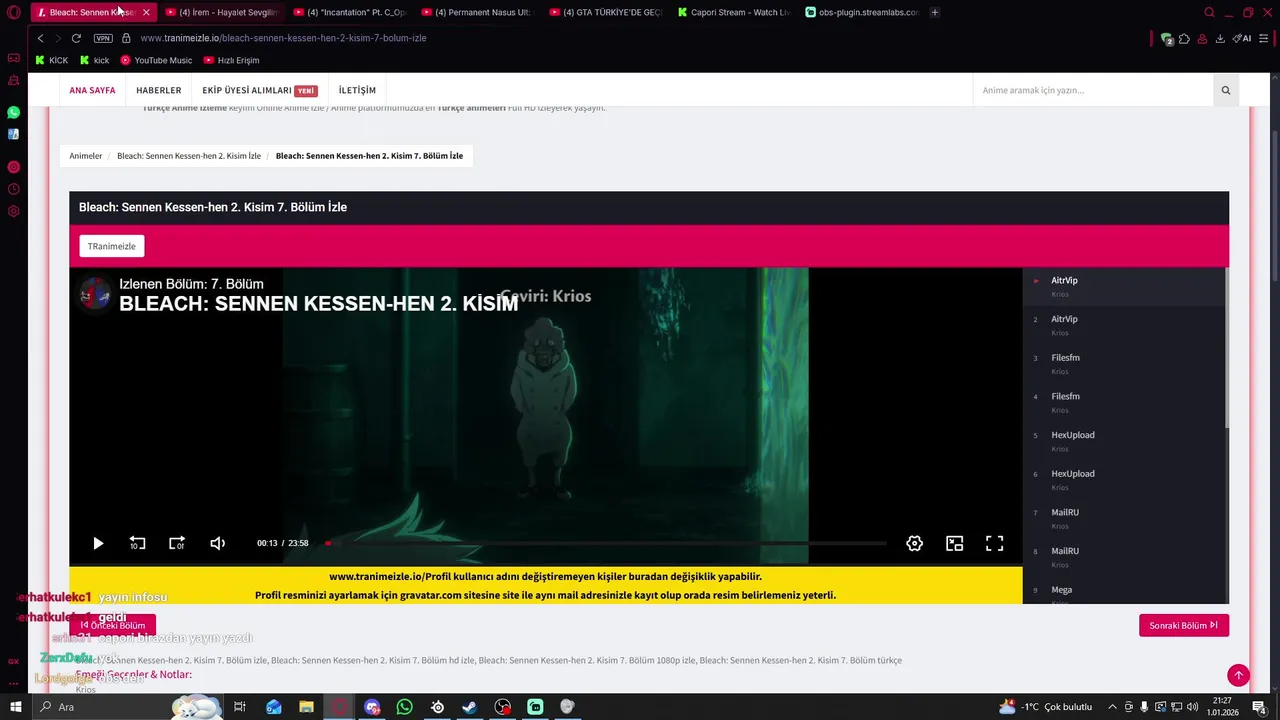Open sidebar history clock icon

point(13,189)
